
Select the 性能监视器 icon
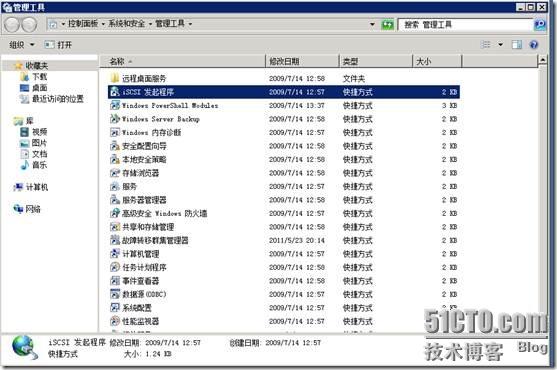point(114,321)
